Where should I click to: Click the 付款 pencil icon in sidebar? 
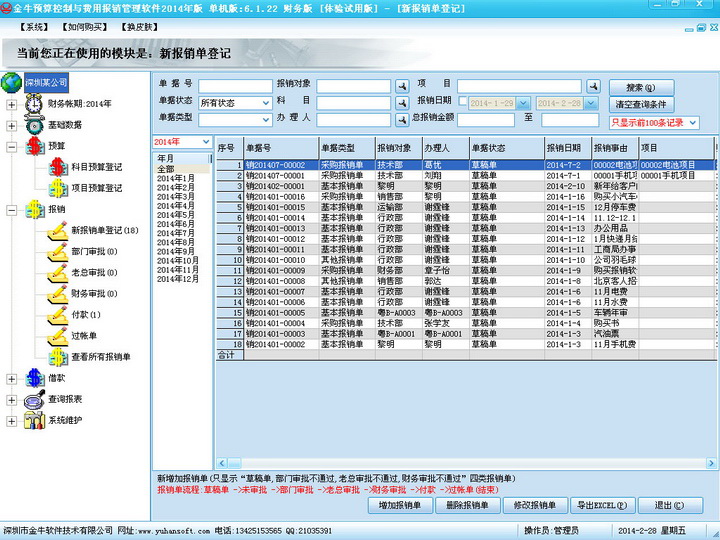[x=56, y=315]
